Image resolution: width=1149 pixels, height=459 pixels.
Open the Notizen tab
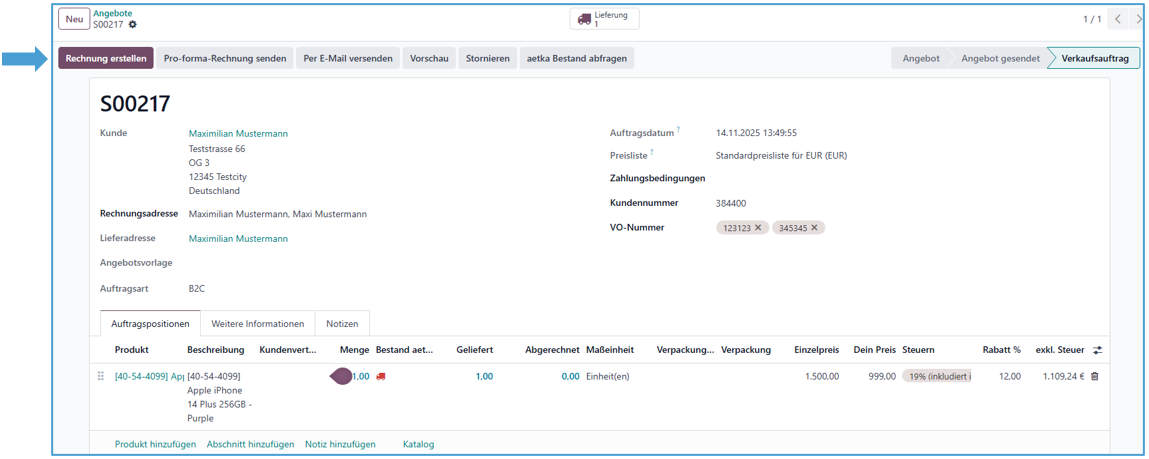tap(342, 324)
